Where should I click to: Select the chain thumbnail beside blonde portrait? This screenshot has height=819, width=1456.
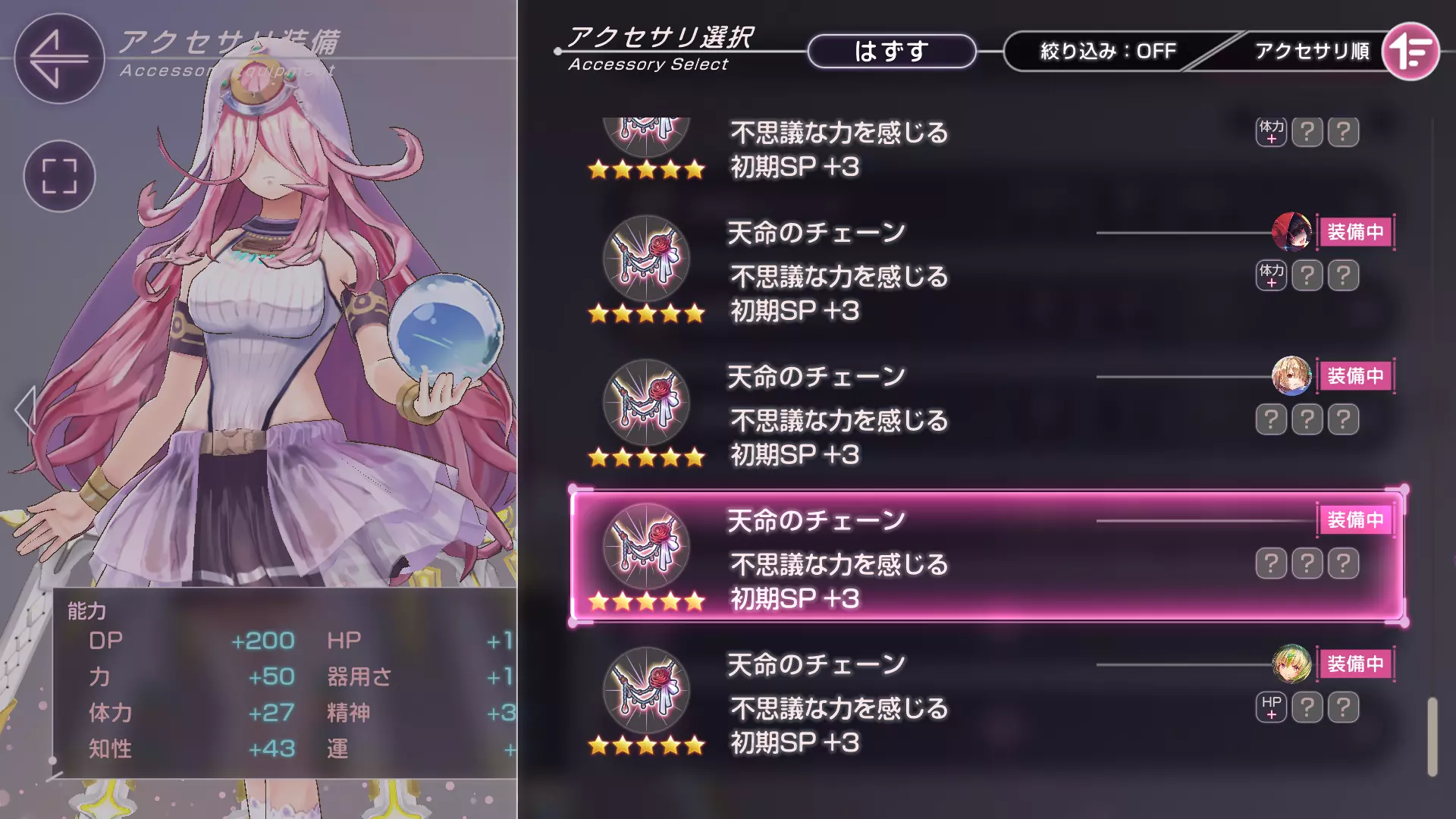tap(646, 402)
